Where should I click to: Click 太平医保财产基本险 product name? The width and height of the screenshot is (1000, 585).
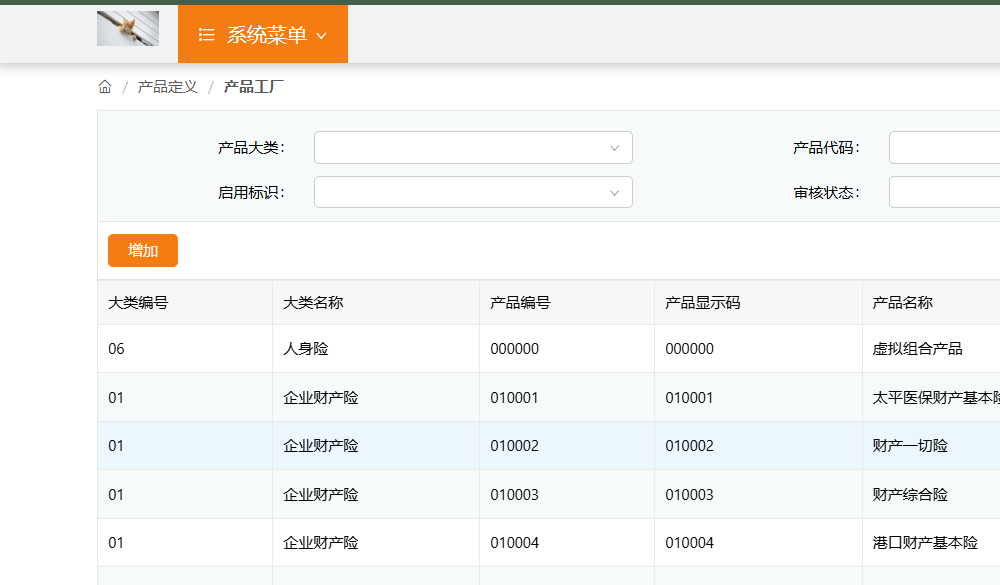click(936, 398)
